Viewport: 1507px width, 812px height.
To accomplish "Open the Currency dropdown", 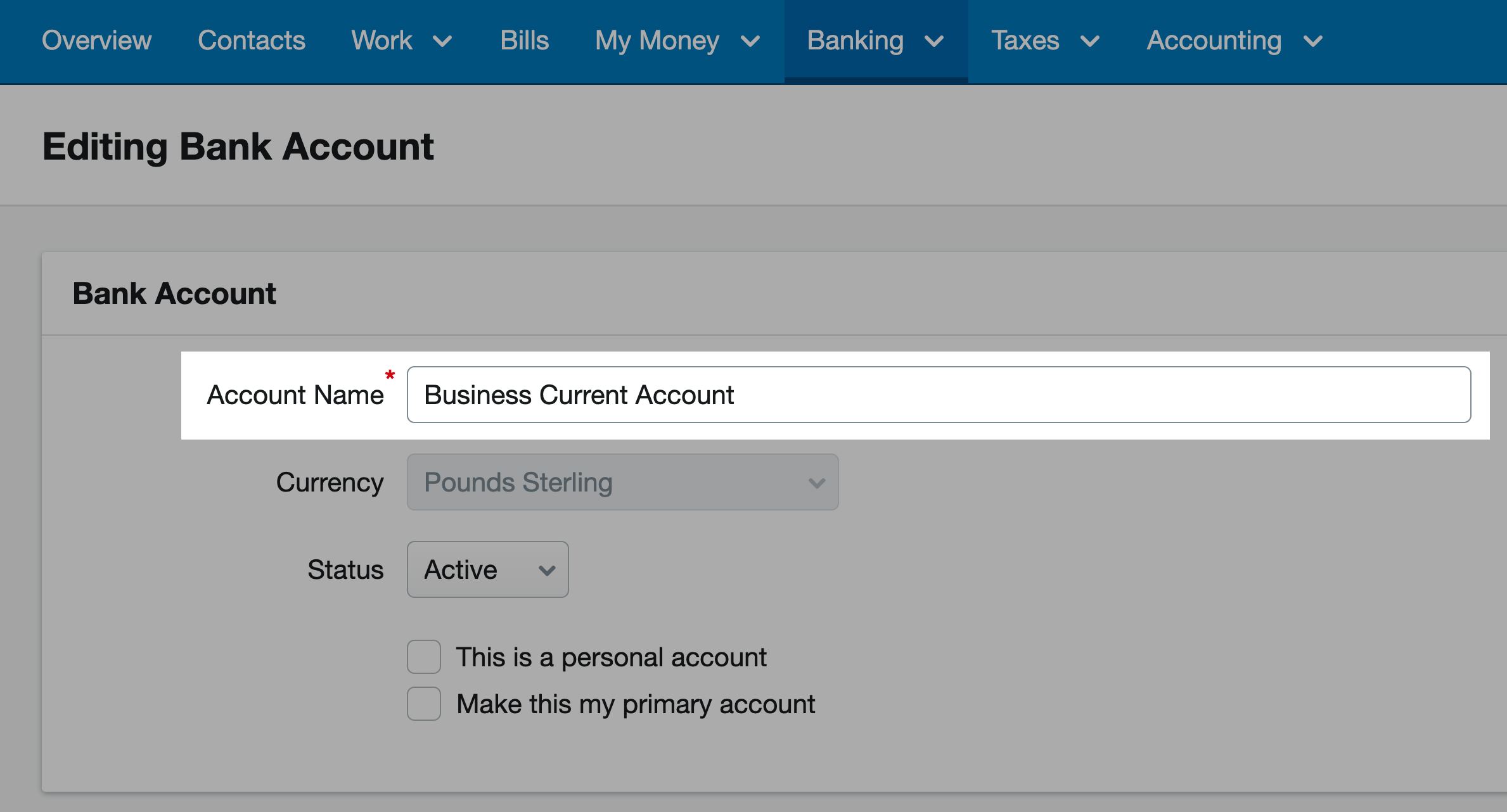I will 622,482.
